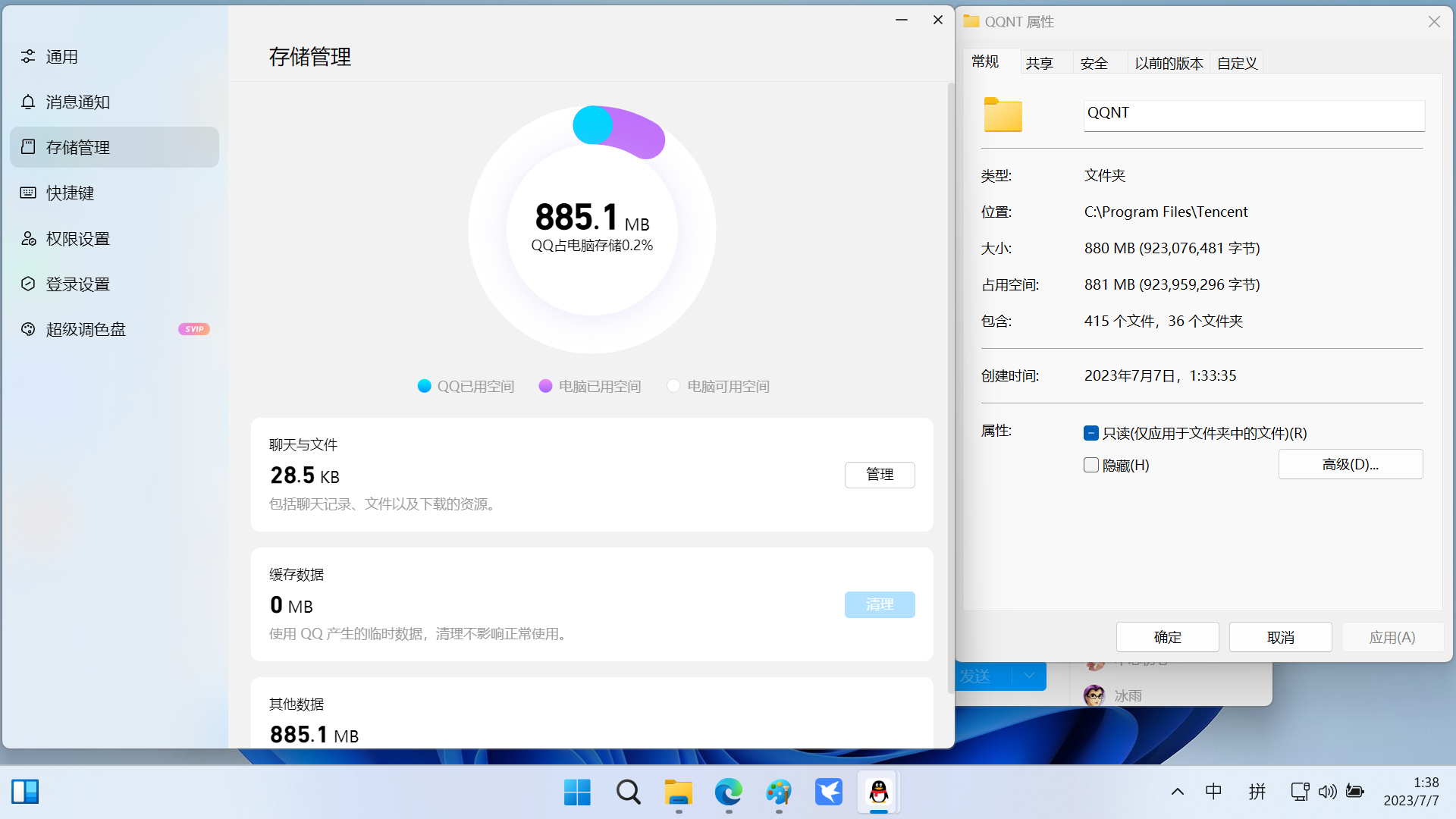The width and height of the screenshot is (1456, 819).
Task: Click location text C:\Program Files\Tencent
Action: [1166, 212]
